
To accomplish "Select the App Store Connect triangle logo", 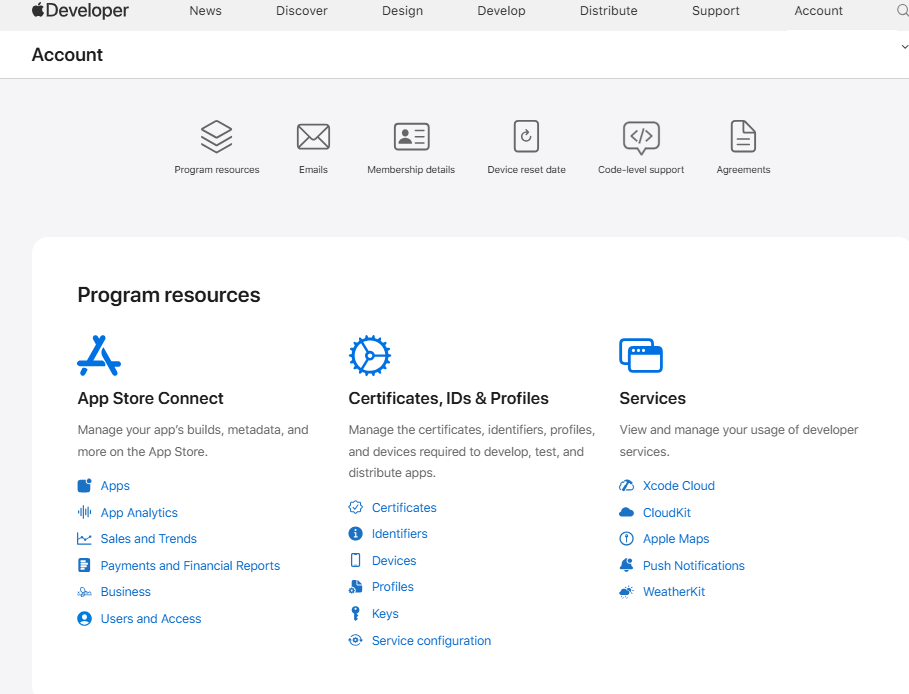I will pos(98,355).
